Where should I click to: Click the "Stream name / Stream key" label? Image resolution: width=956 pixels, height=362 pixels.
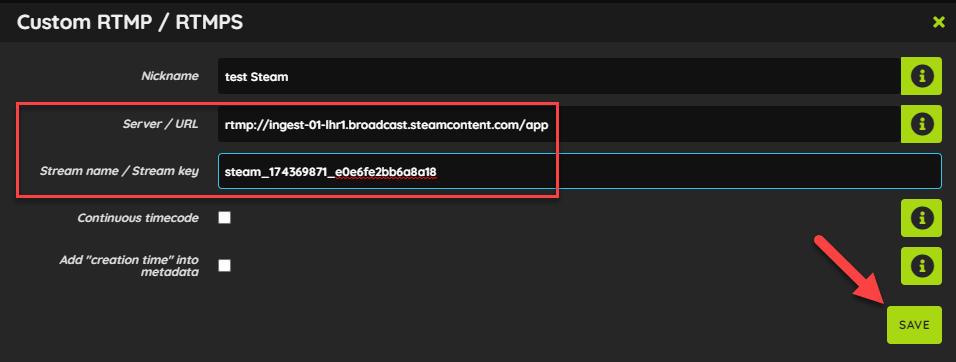coord(119,171)
